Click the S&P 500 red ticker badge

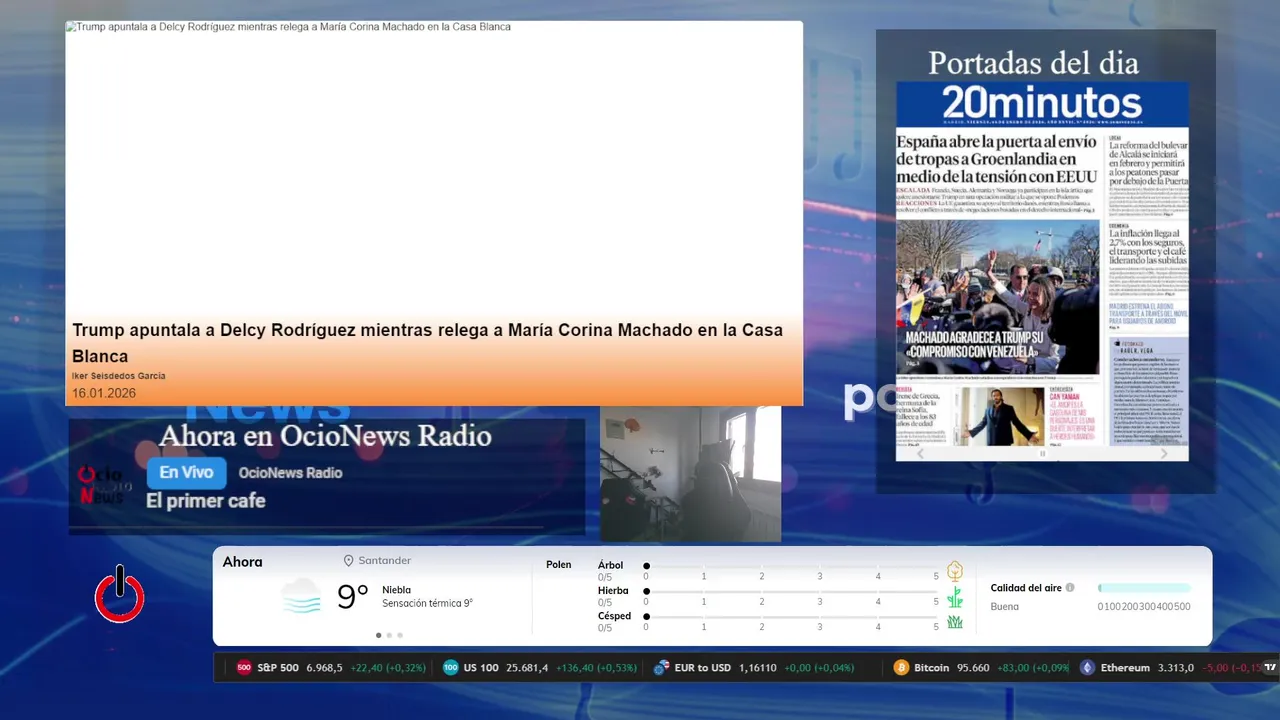(x=244, y=668)
